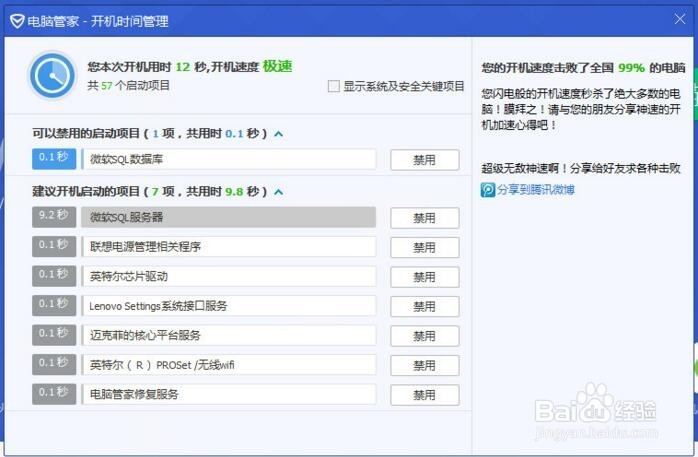Select the Lenovo Settings系统接口服务 row

click(229, 306)
